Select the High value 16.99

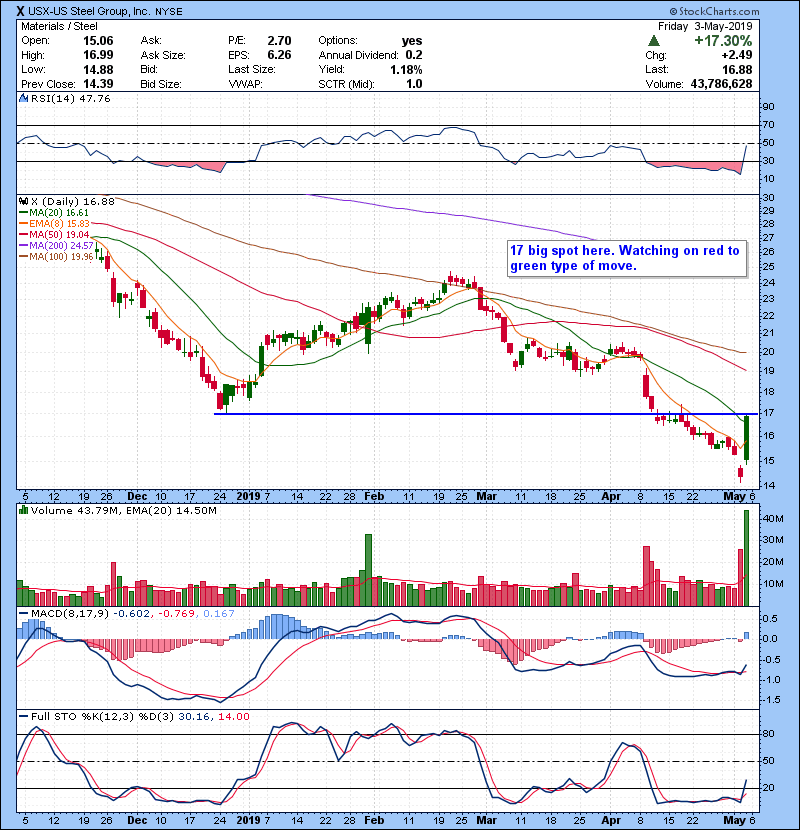coord(98,55)
